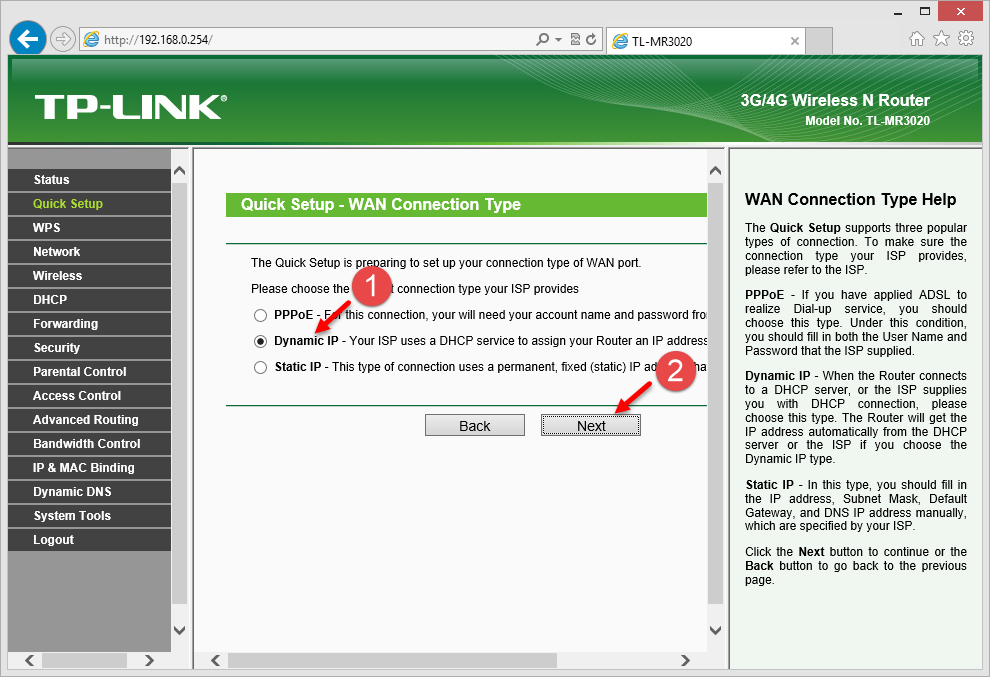Open the Forwarding menu item

point(89,324)
